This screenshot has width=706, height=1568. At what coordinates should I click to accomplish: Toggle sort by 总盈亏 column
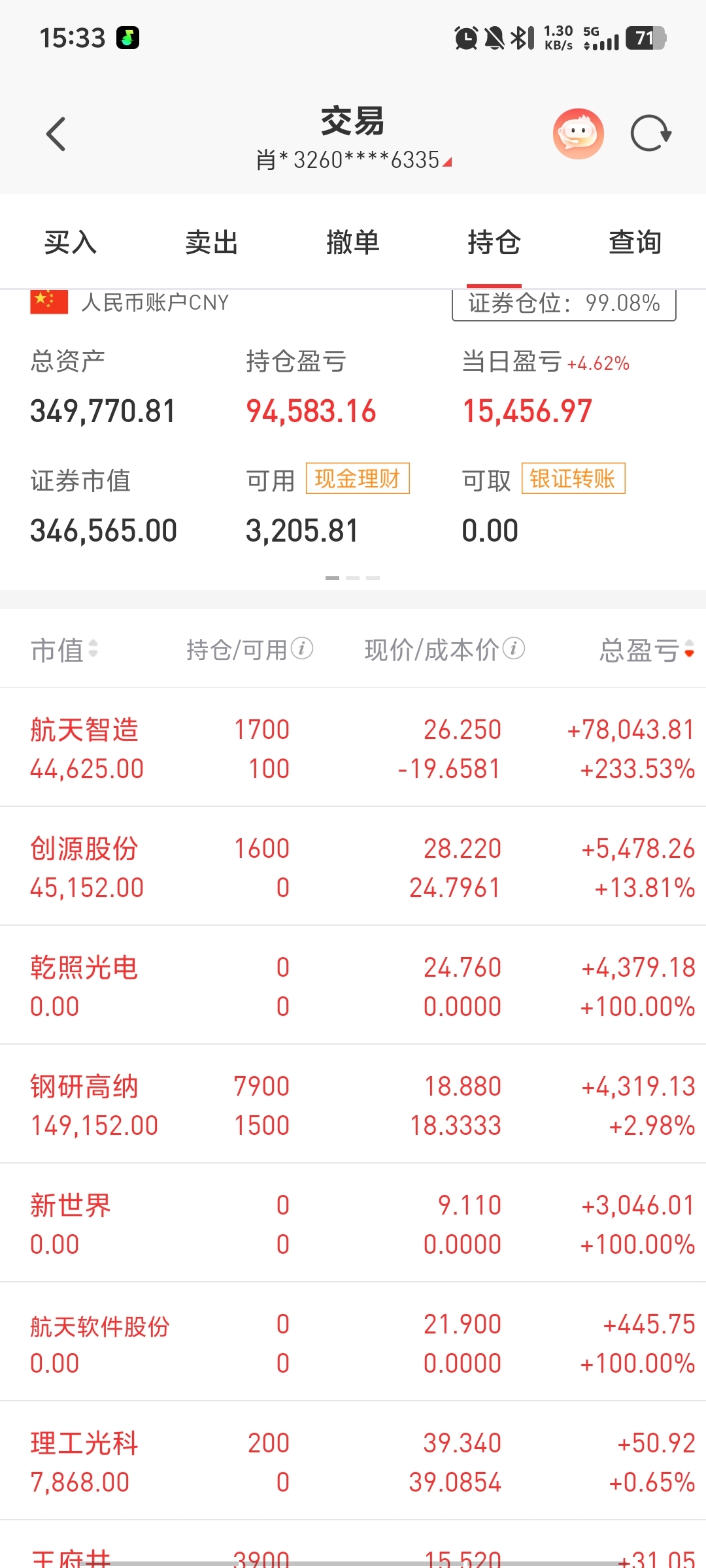point(647,650)
